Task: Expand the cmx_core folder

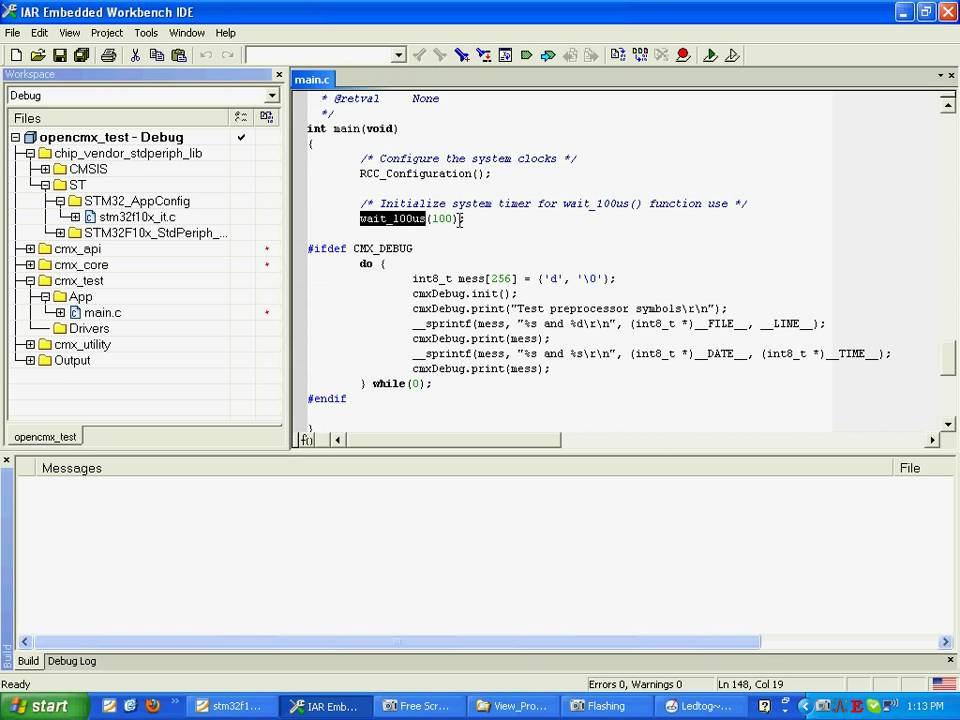Action: [30, 265]
